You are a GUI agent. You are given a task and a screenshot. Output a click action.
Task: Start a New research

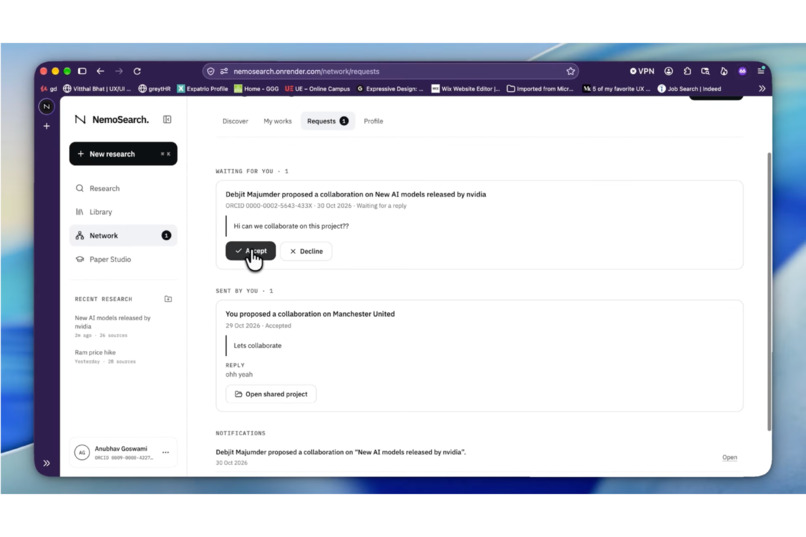coord(123,154)
